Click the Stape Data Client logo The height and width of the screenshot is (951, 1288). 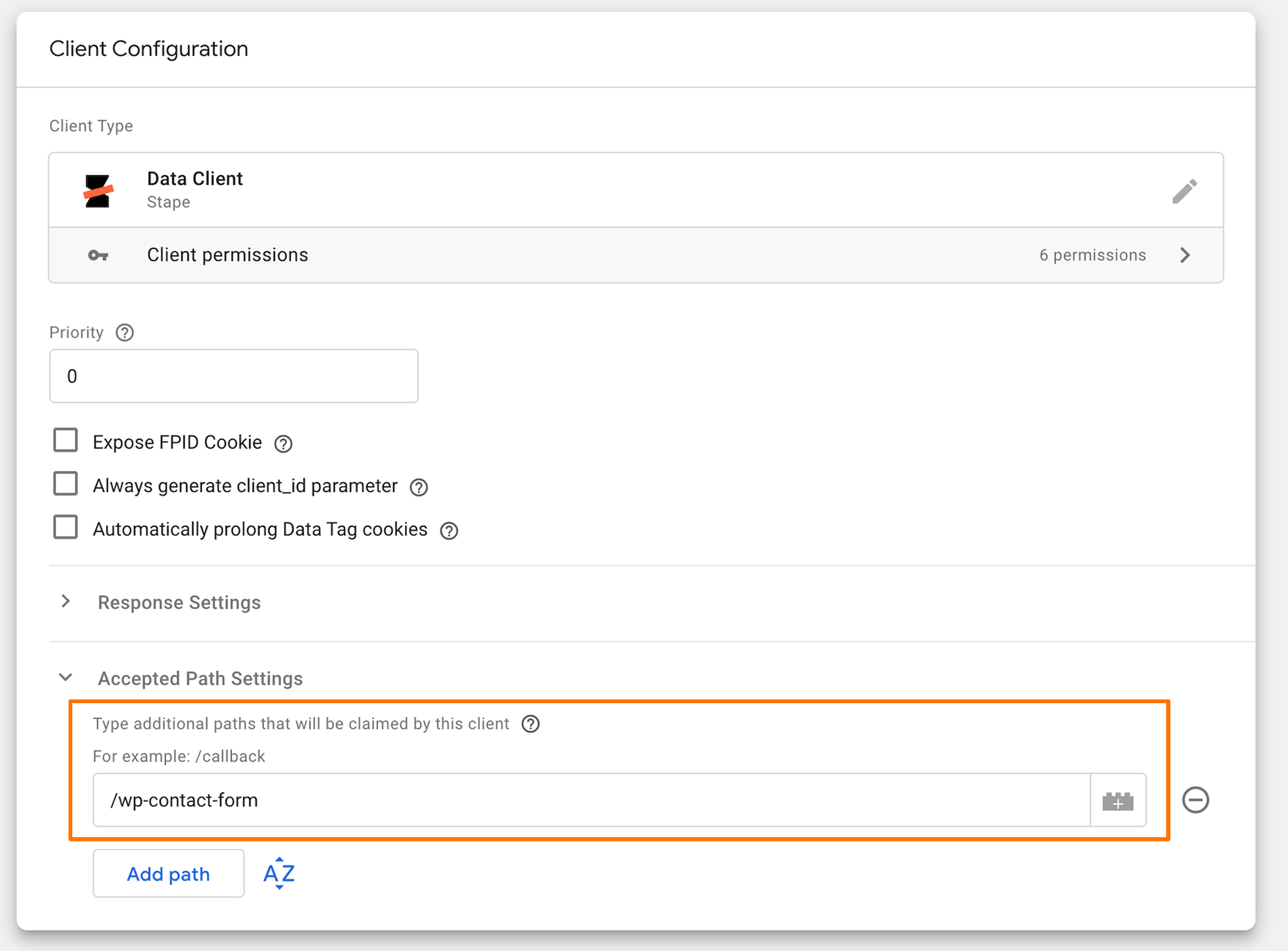(x=98, y=191)
